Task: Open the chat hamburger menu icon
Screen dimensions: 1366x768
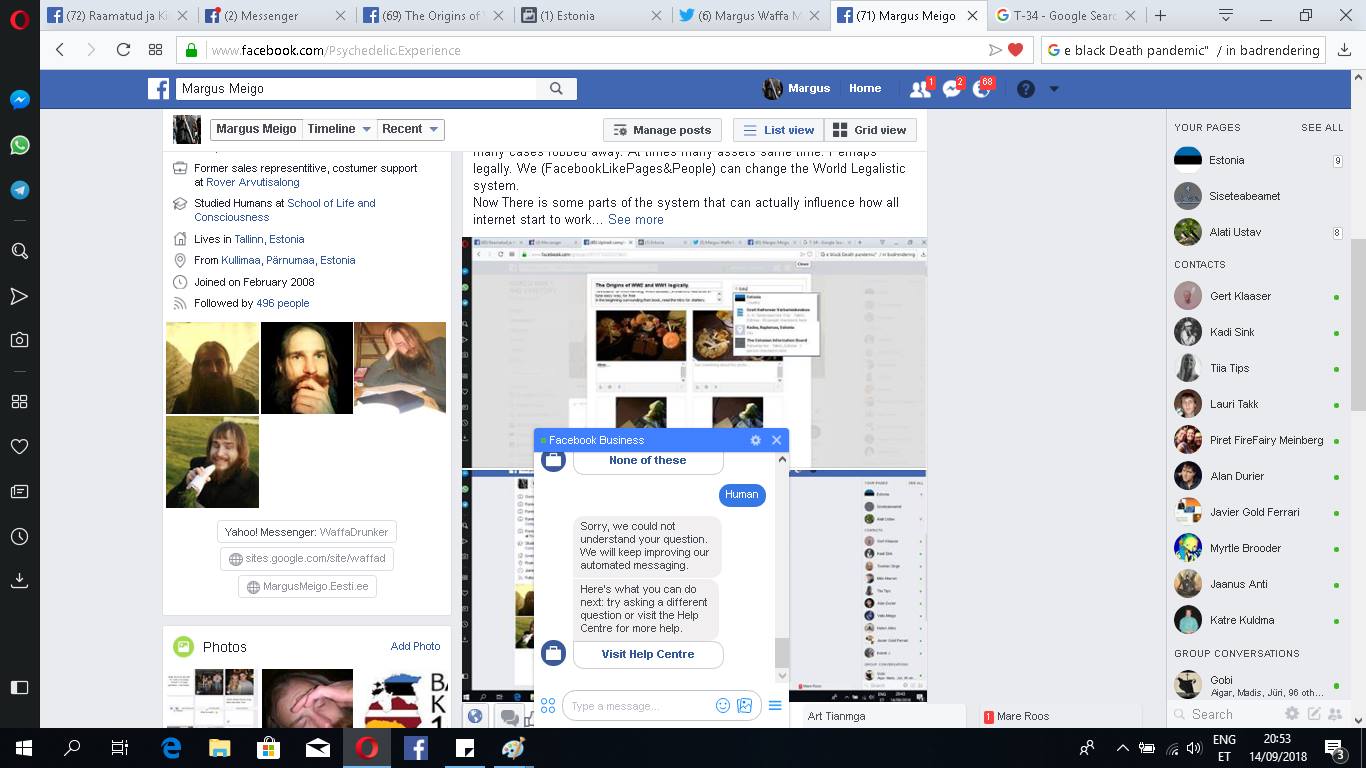Action: 775,706
